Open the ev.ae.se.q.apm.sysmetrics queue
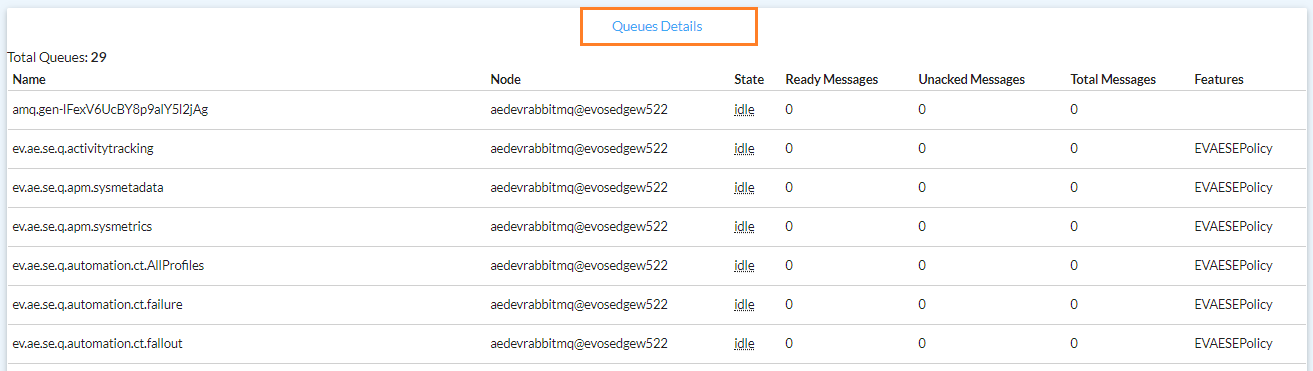Screen dimensions: 1313x371 [82, 227]
